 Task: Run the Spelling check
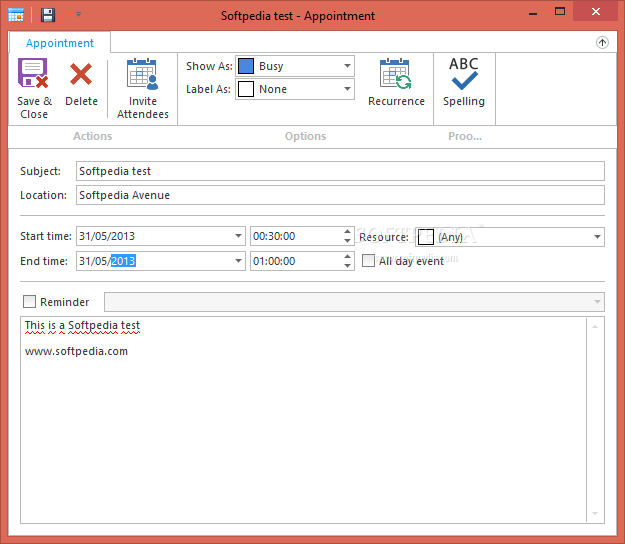(464, 82)
